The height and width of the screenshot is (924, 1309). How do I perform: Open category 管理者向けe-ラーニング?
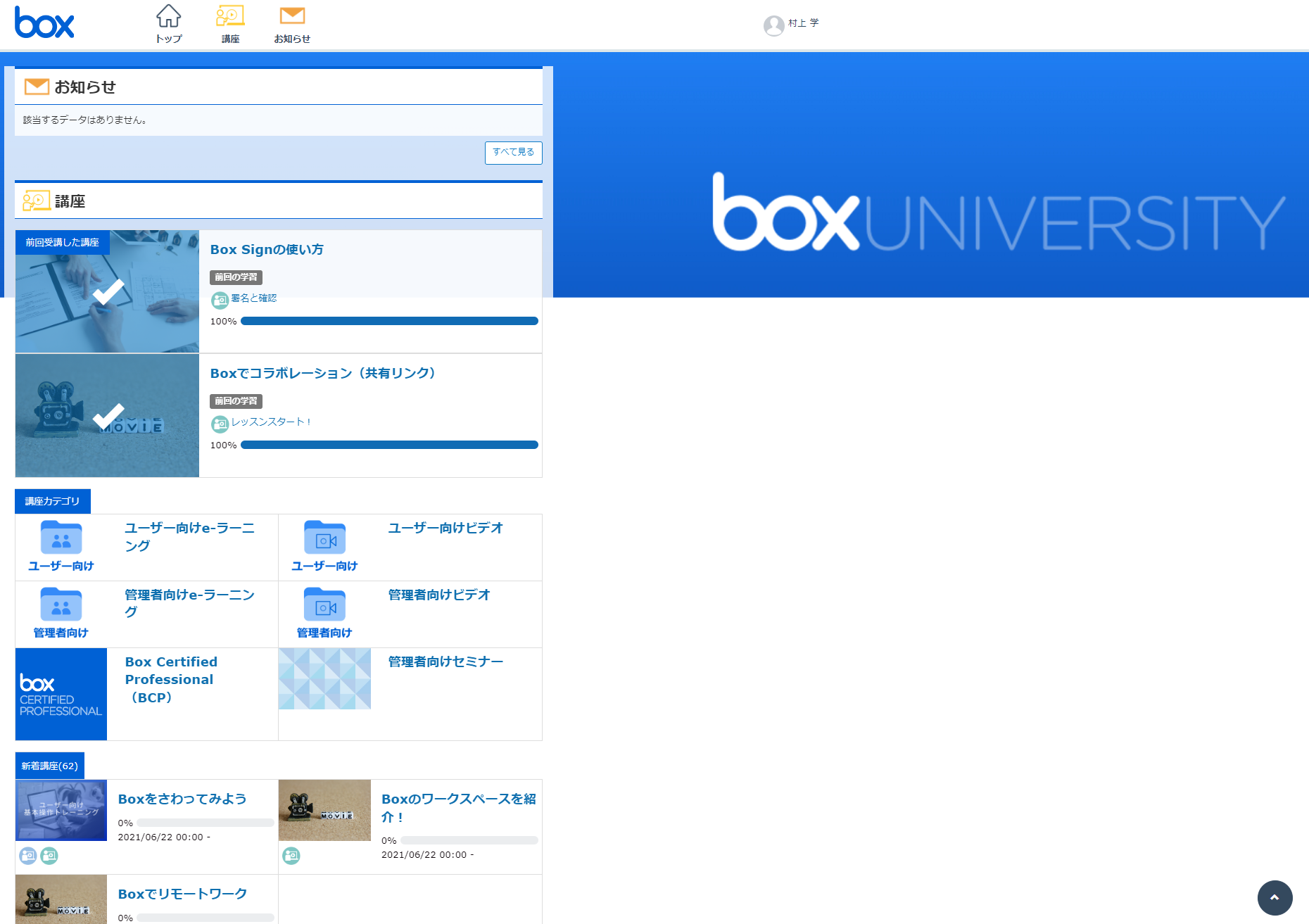[190, 604]
